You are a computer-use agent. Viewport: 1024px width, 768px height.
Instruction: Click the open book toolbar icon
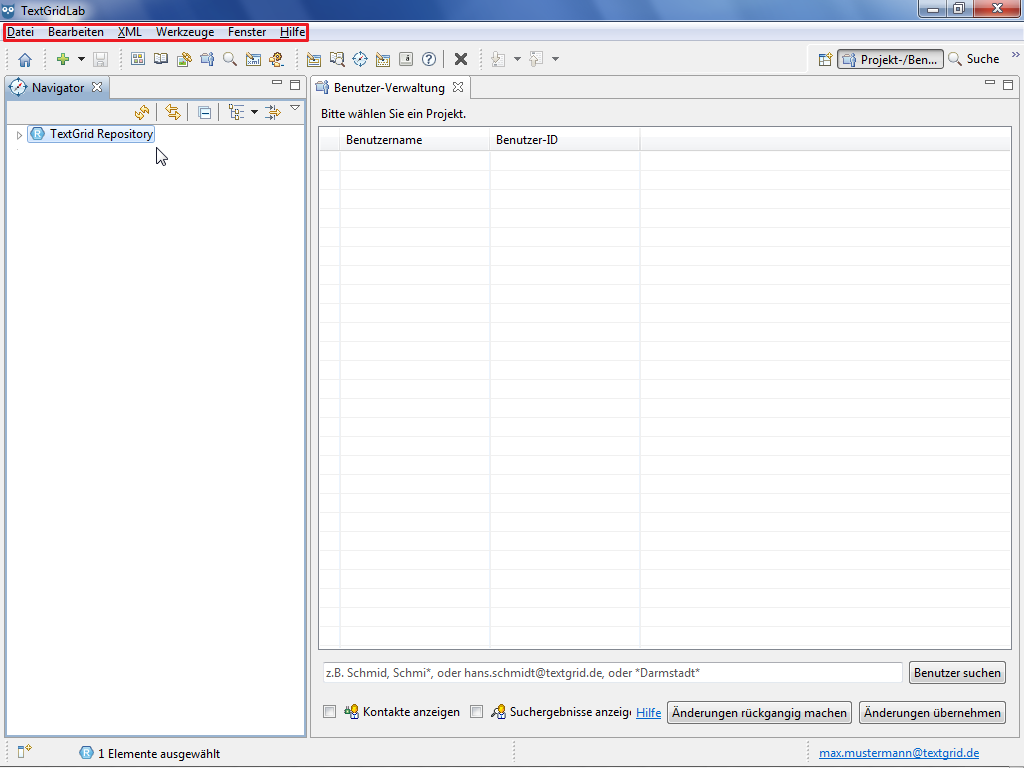click(161, 59)
